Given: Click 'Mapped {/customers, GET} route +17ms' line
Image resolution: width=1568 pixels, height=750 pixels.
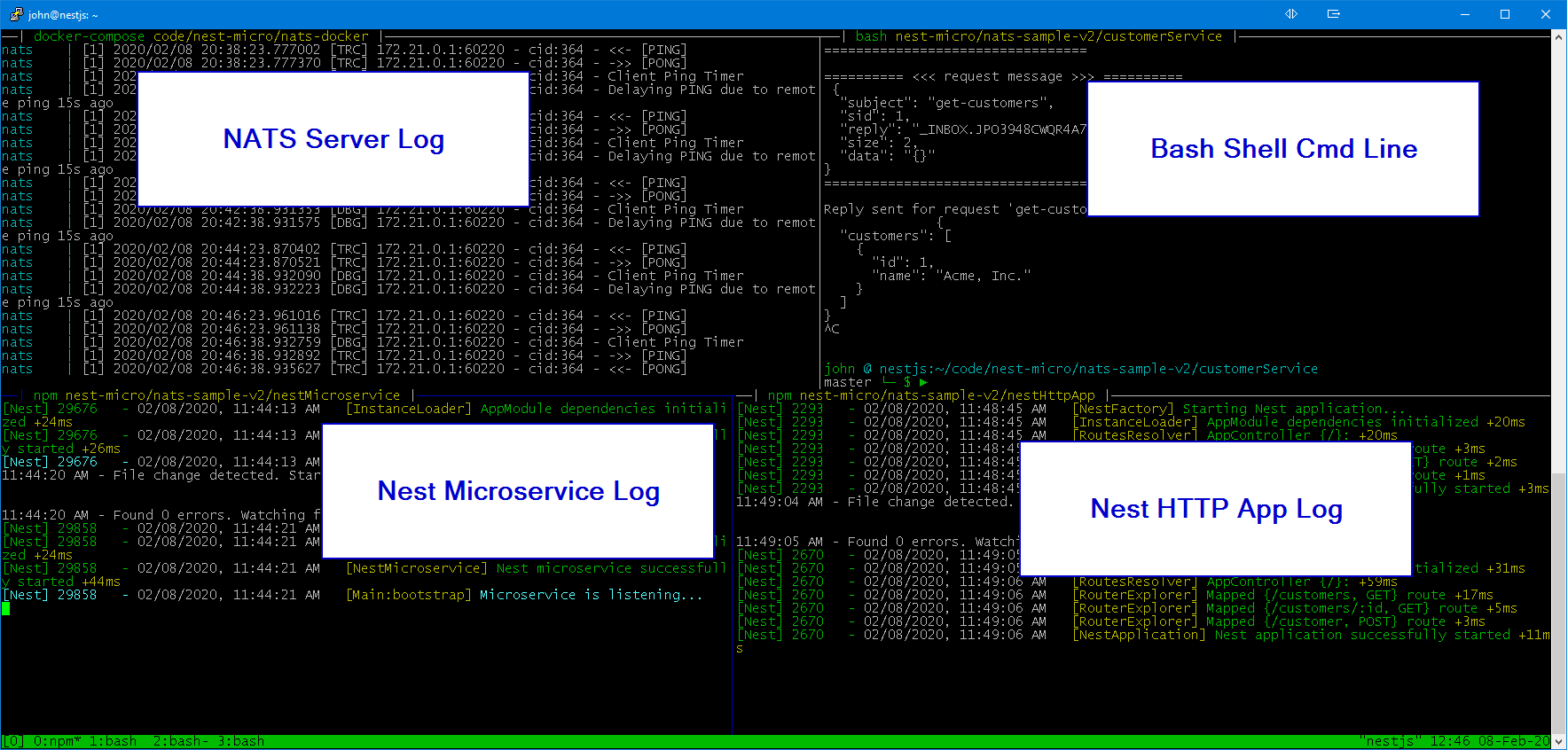Looking at the screenshot, I should [x=1350, y=595].
